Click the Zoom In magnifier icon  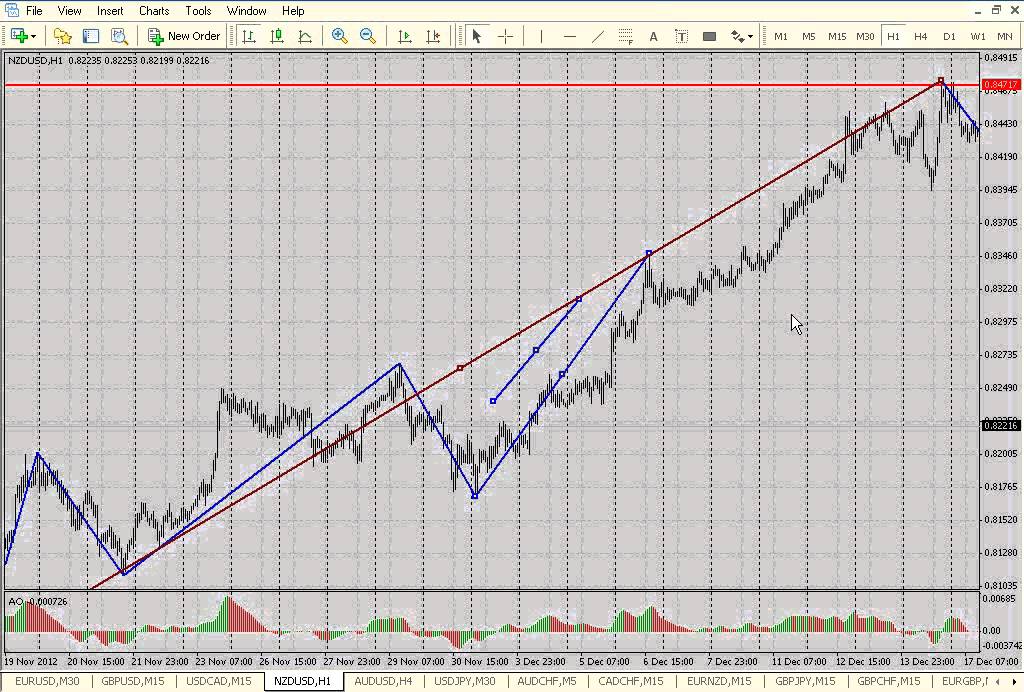340,36
